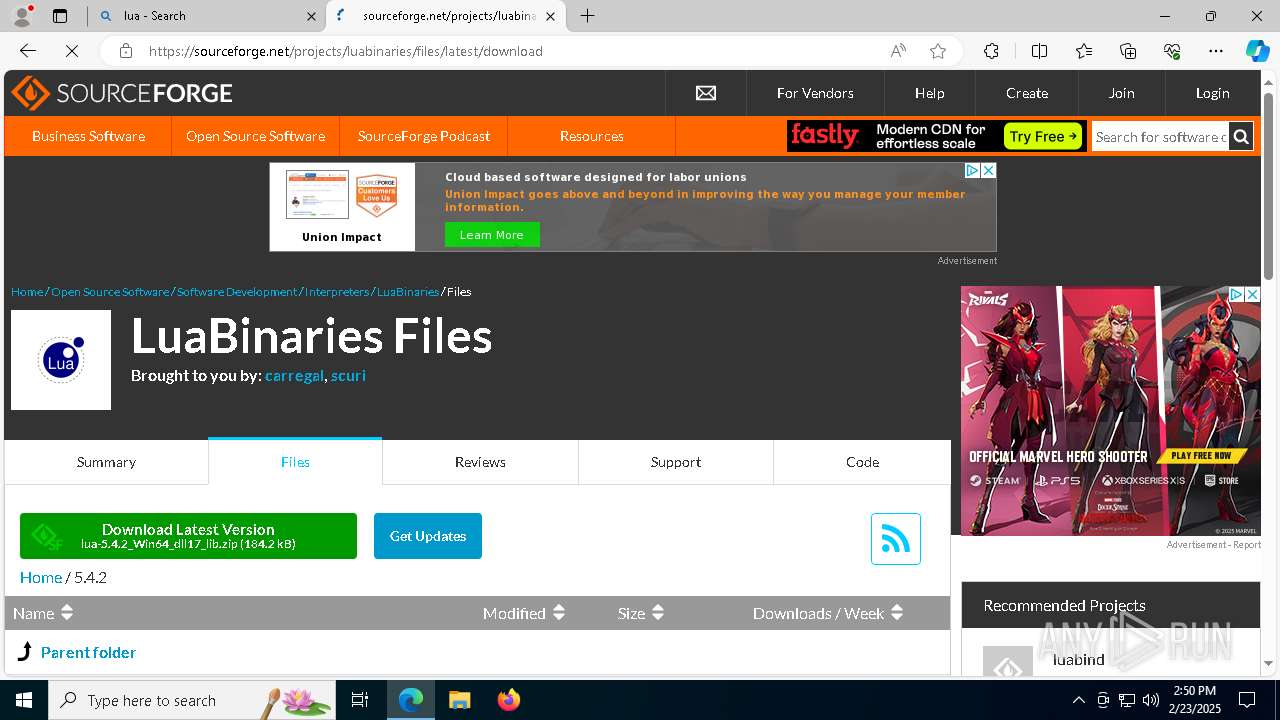Open Settings and more menu

tap(1216, 51)
